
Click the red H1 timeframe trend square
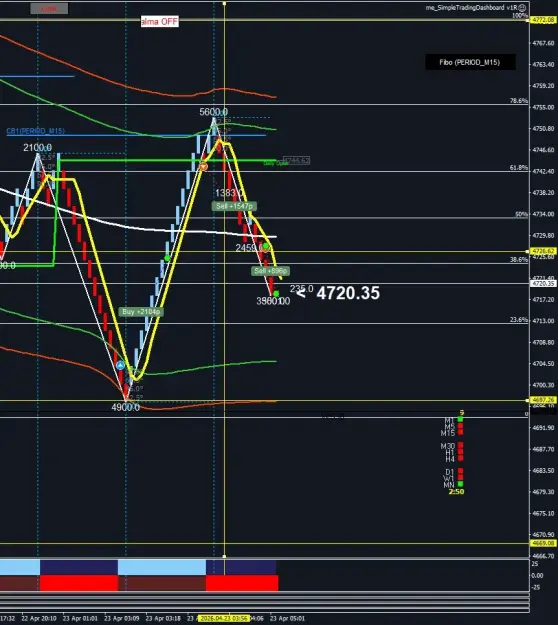(461, 452)
